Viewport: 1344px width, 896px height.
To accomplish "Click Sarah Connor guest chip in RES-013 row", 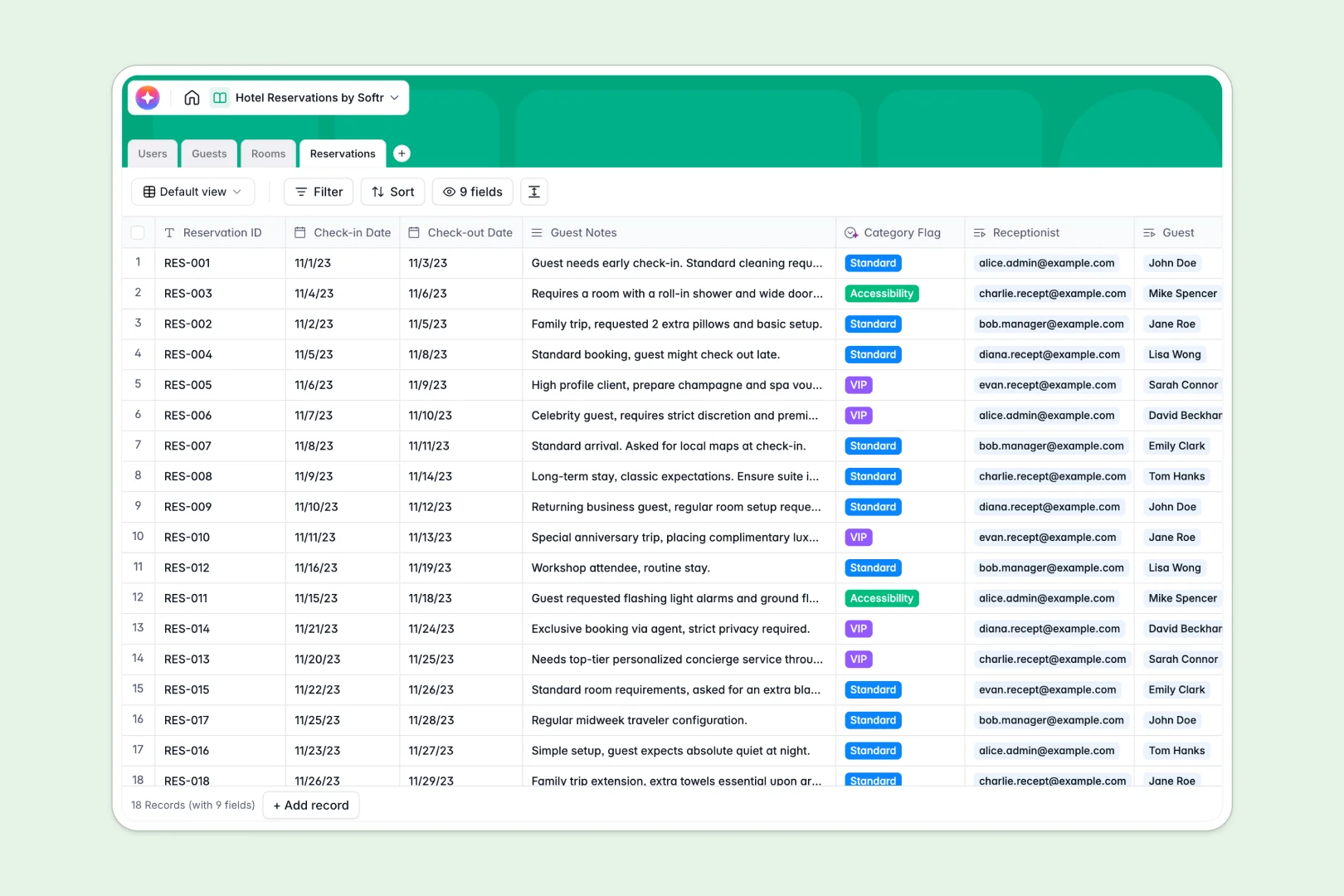I will (1182, 660).
